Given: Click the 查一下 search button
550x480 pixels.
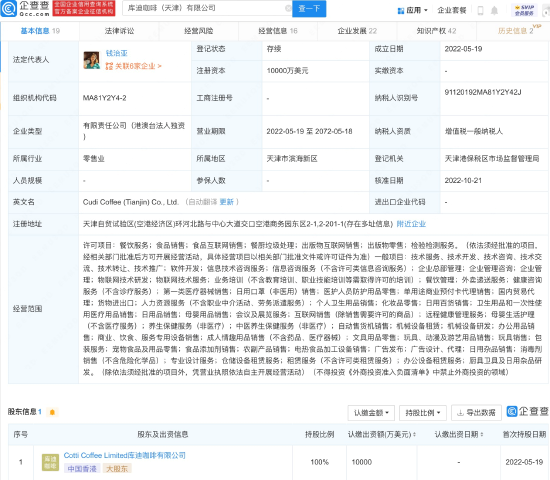Looking at the screenshot, I should tap(309, 8).
